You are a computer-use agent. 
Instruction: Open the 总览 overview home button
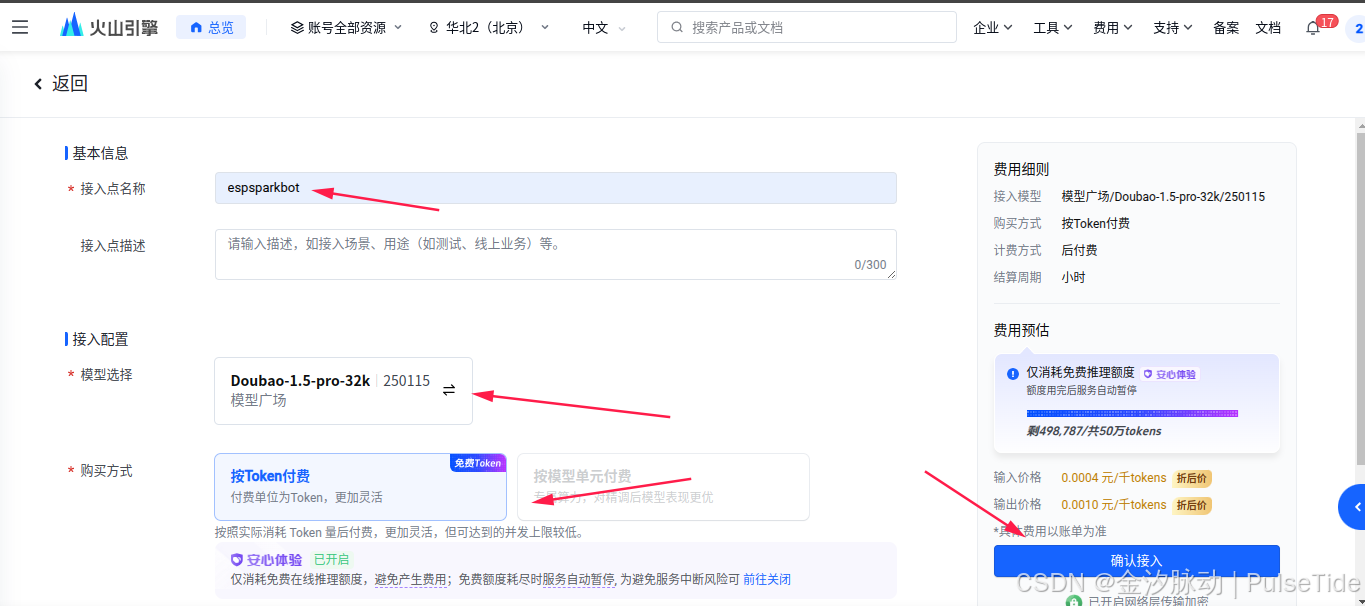[211, 28]
